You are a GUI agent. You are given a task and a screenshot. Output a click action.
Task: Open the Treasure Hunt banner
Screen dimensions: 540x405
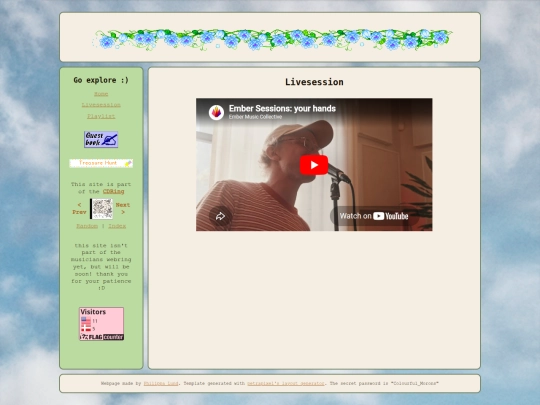pos(101,163)
